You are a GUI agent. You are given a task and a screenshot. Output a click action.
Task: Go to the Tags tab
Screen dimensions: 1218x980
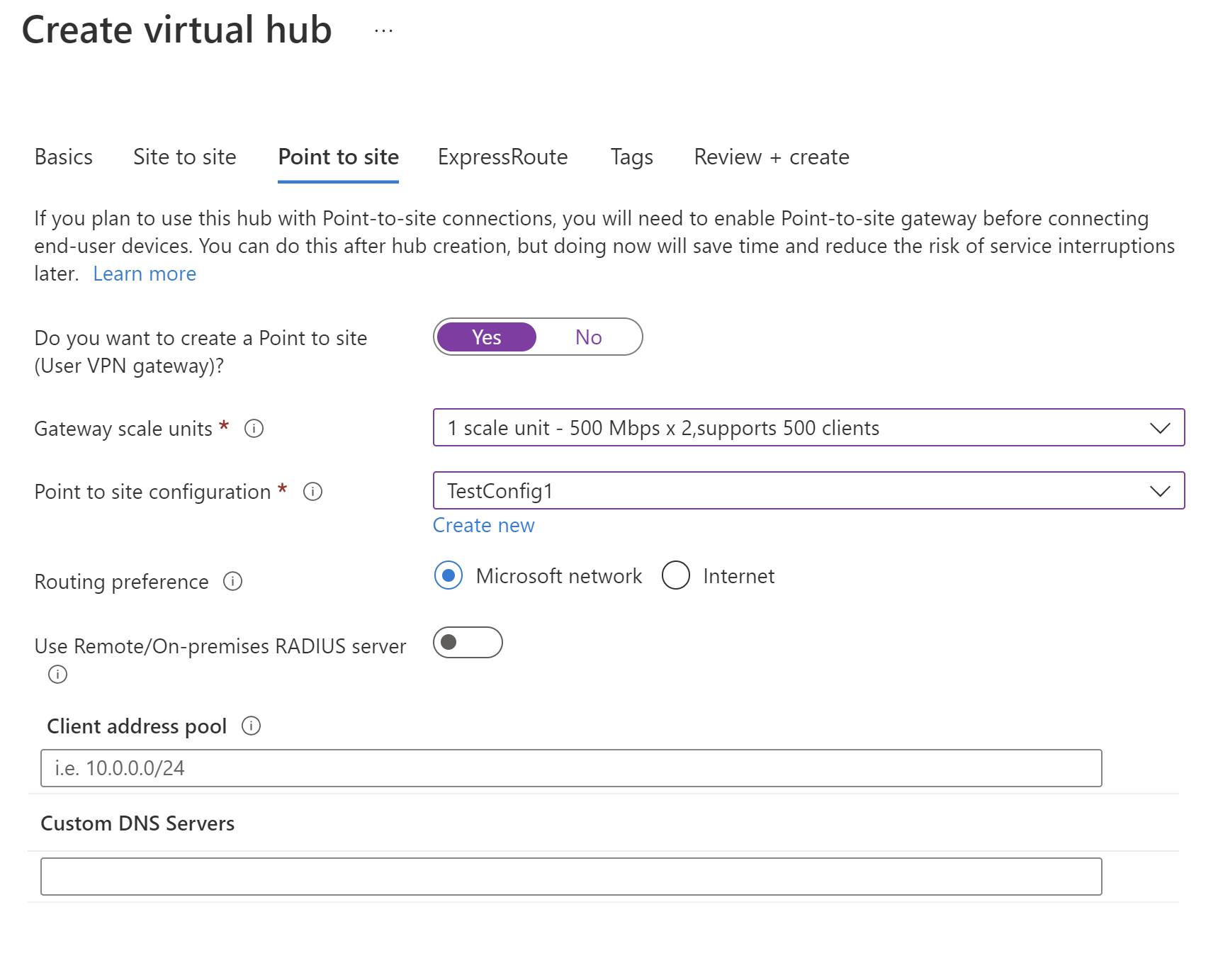631,157
